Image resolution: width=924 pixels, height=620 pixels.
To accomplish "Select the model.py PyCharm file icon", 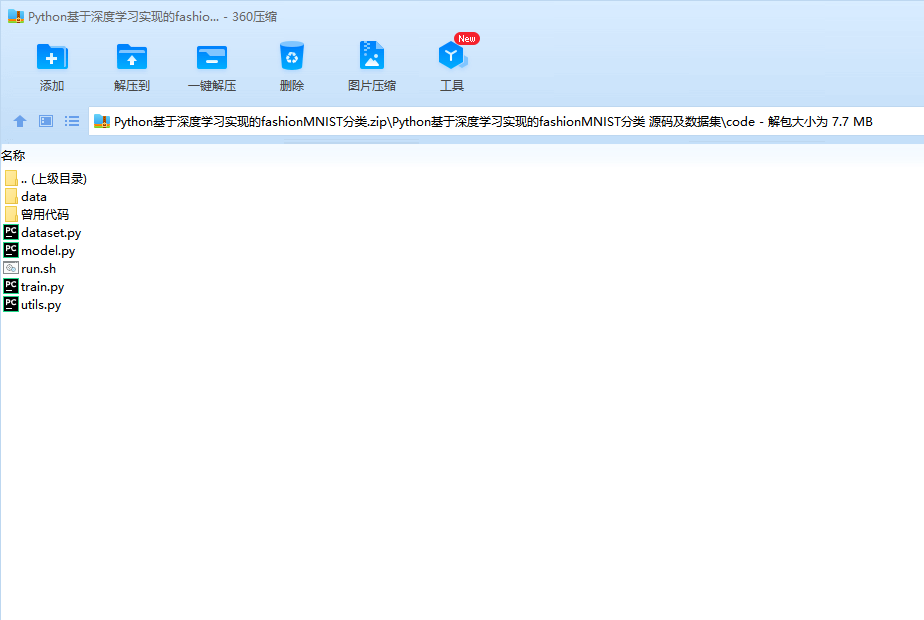I will 11,250.
